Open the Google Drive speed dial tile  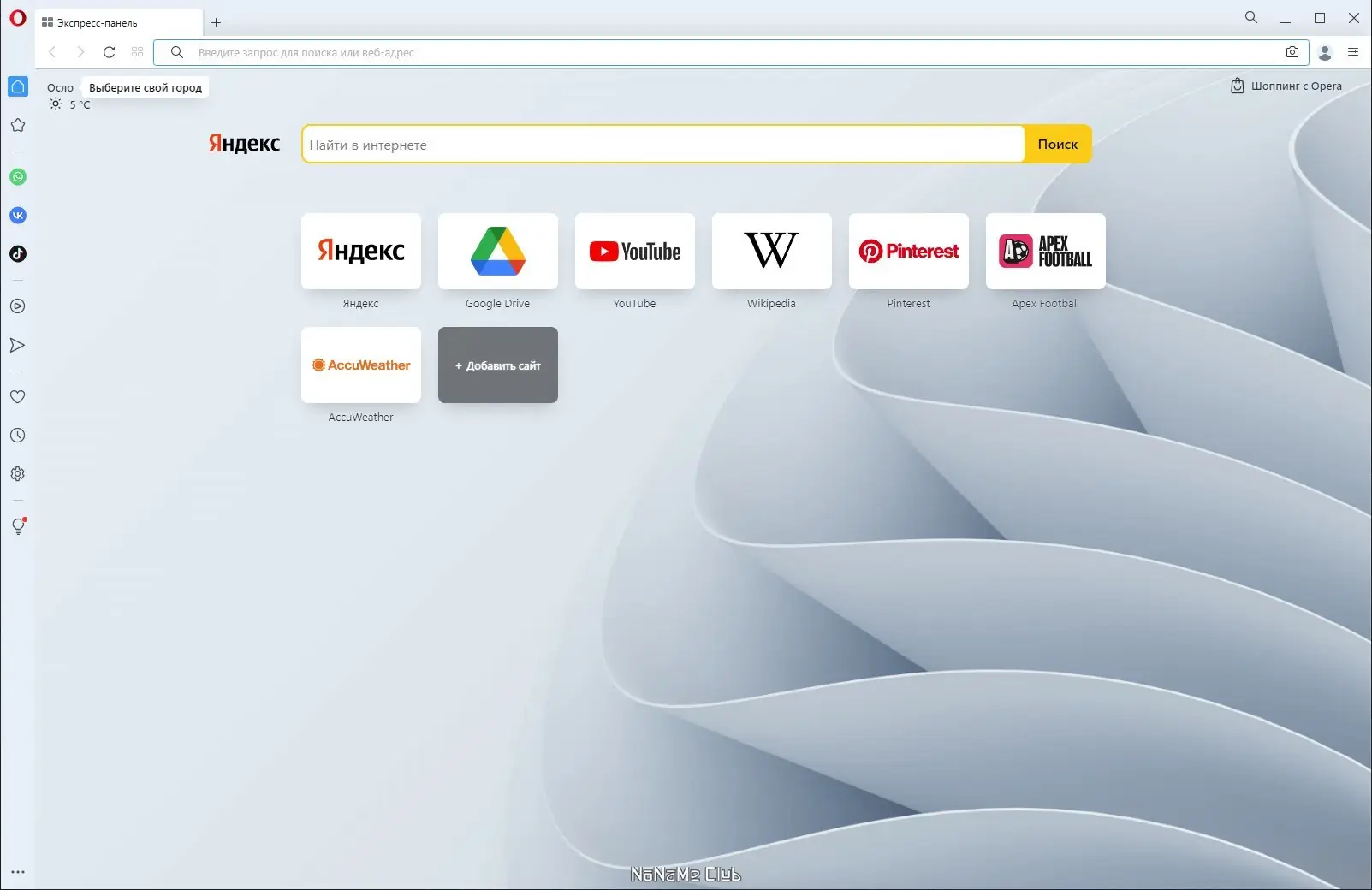(498, 251)
